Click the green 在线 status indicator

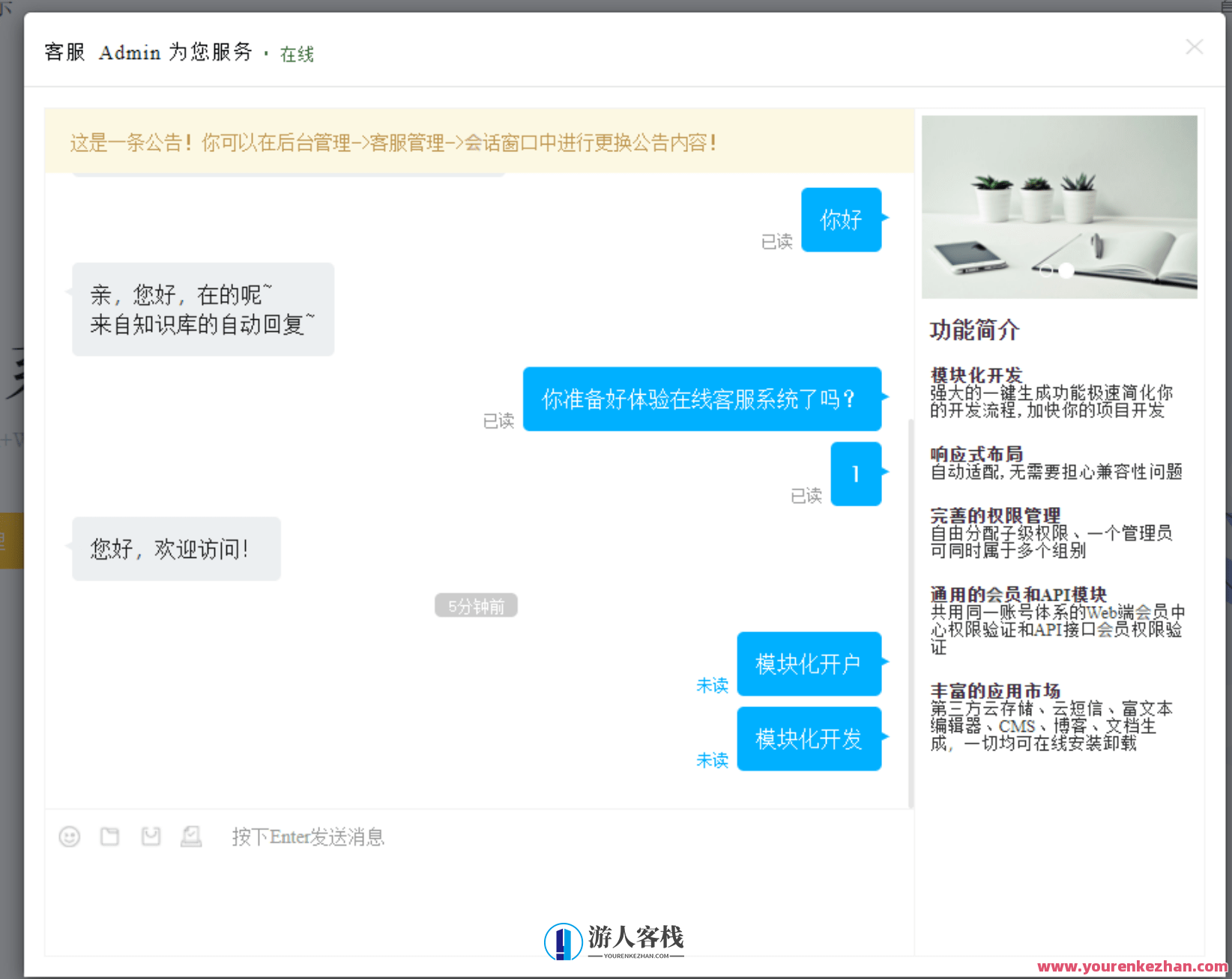click(x=296, y=53)
